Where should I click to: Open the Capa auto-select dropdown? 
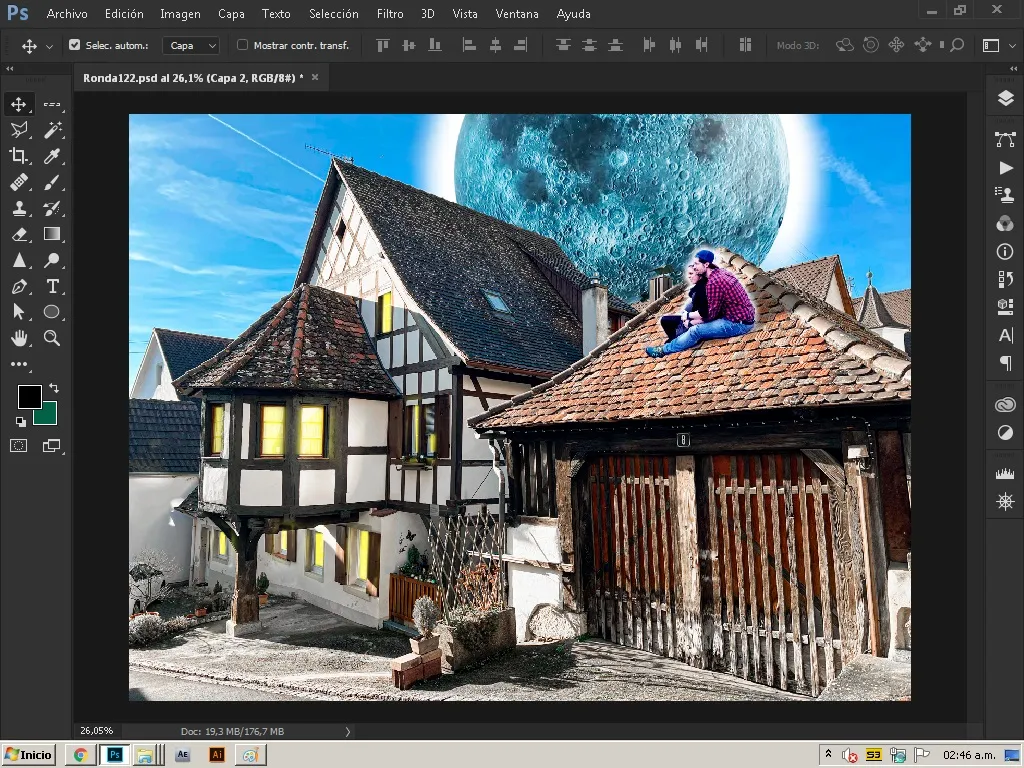click(191, 45)
